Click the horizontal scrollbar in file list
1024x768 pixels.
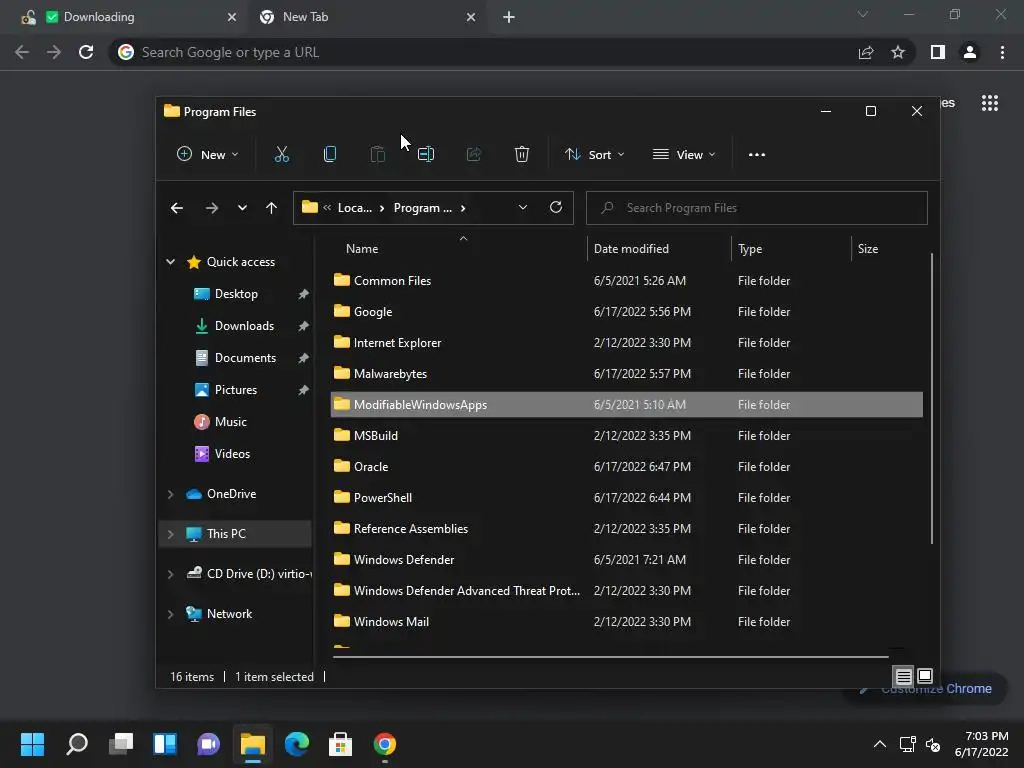coord(610,657)
